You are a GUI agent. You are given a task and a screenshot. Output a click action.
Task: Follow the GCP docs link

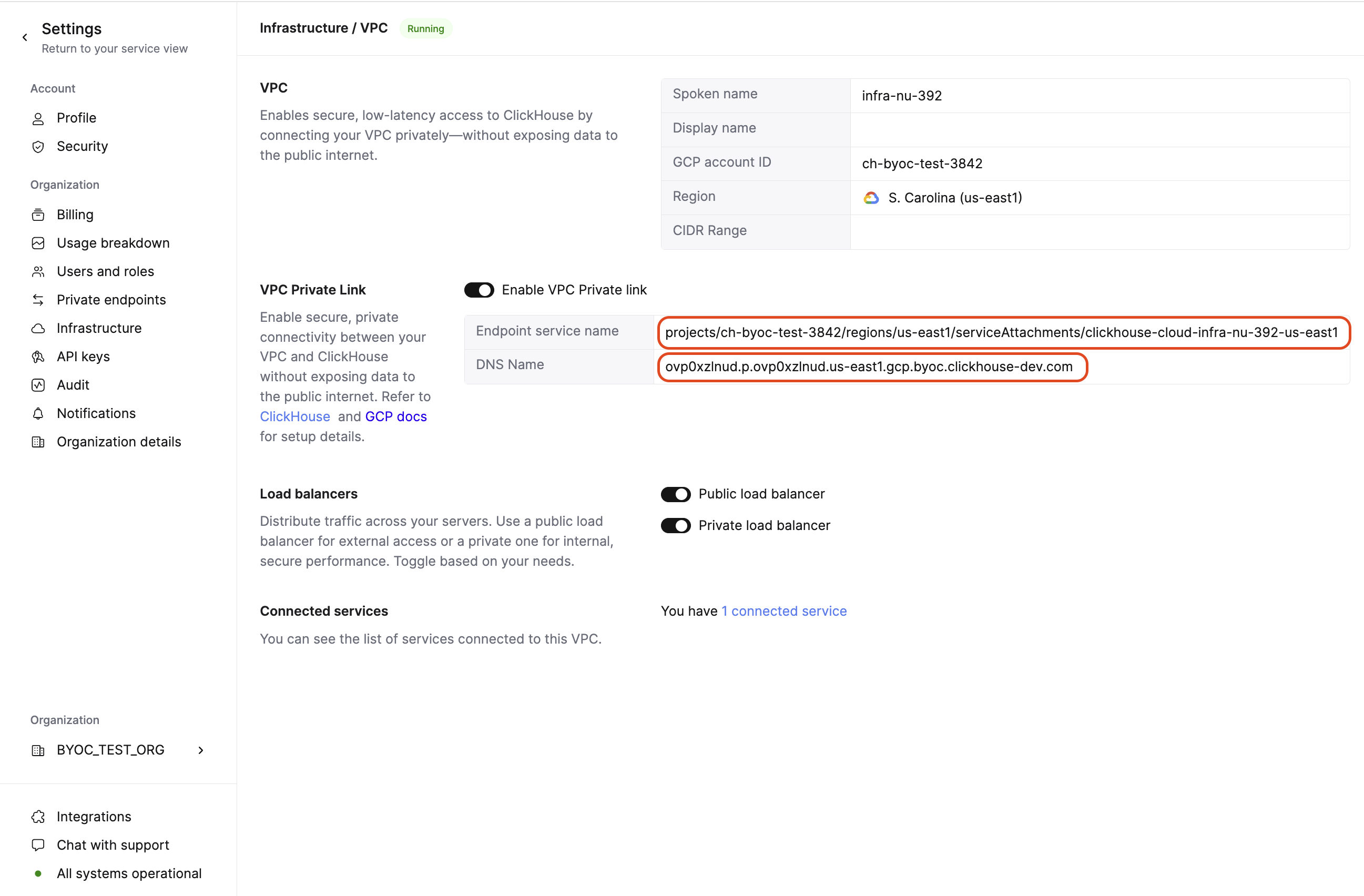click(x=395, y=416)
